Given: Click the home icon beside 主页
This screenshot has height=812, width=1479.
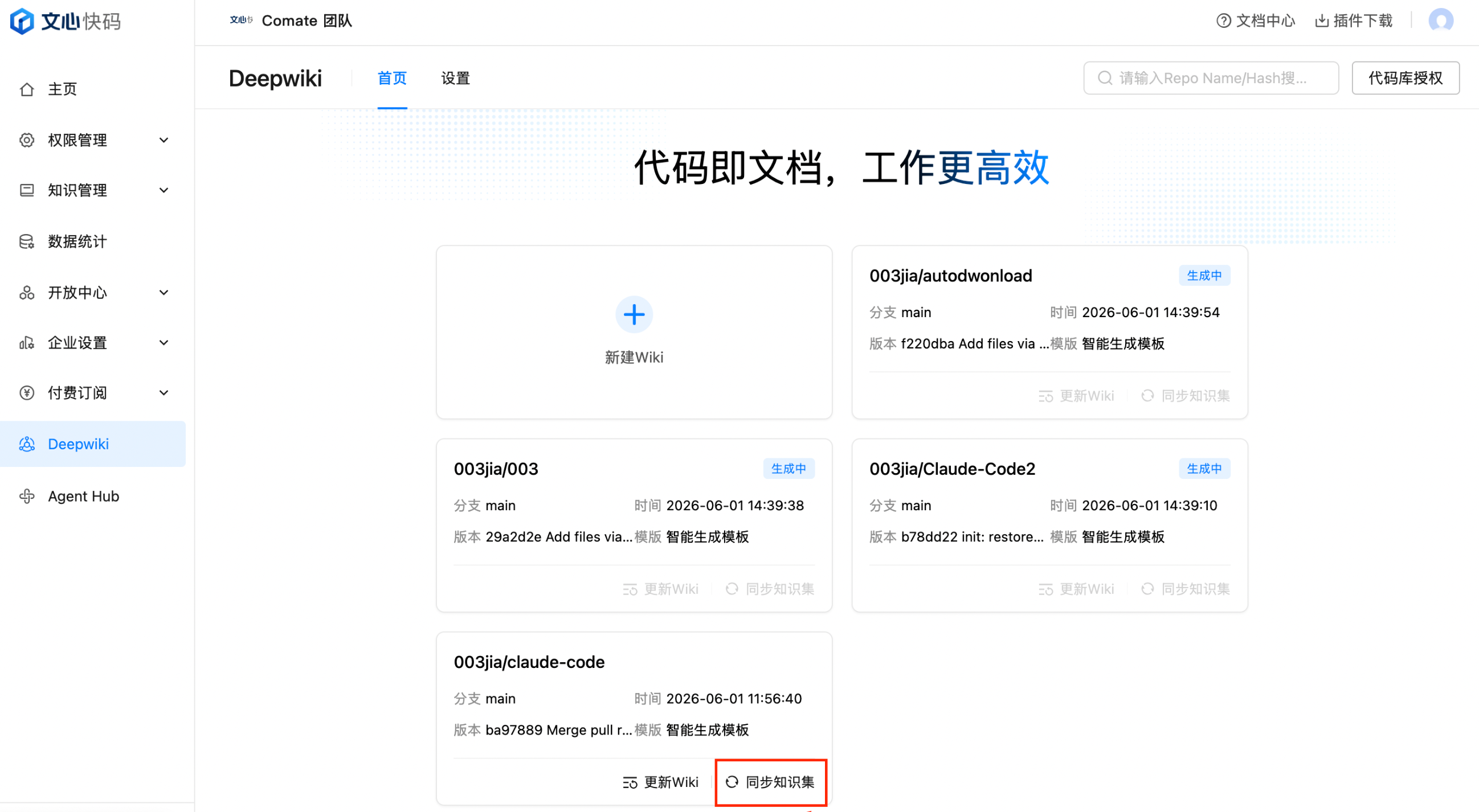Looking at the screenshot, I should pyautogui.click(x=26, y=89).
